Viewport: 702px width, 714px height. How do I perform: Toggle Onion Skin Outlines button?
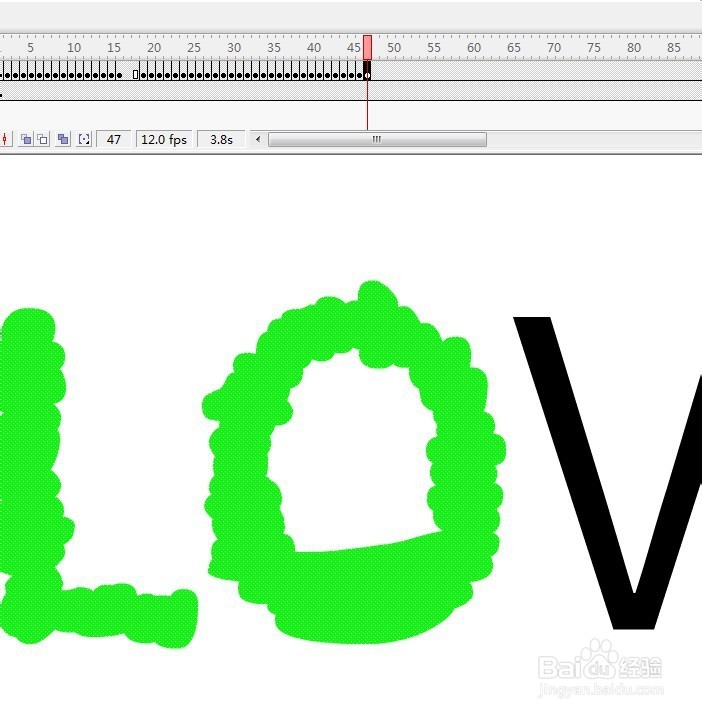coord(43,139)
